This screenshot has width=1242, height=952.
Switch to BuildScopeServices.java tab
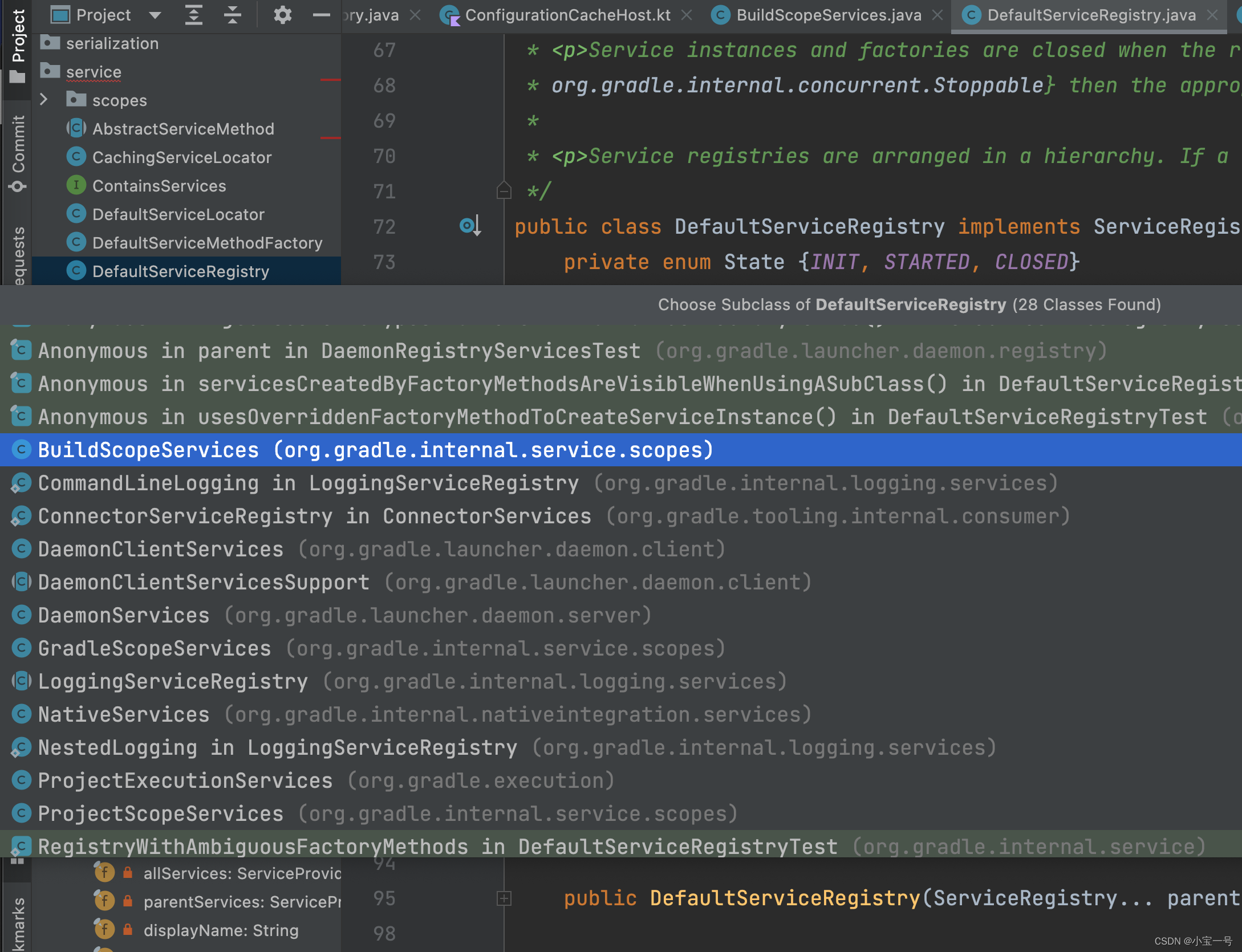(828, 15)
